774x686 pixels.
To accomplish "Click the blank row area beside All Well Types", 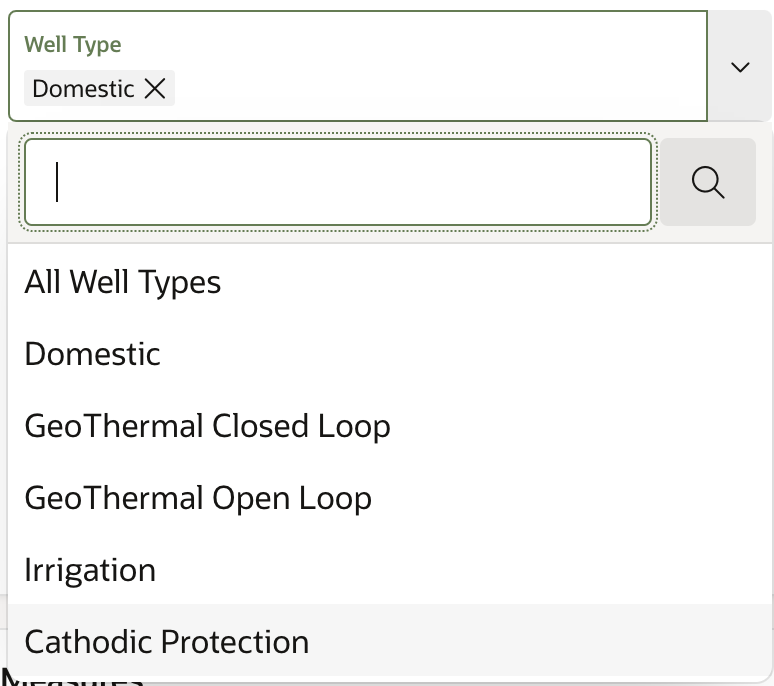I will click(500, 282).
